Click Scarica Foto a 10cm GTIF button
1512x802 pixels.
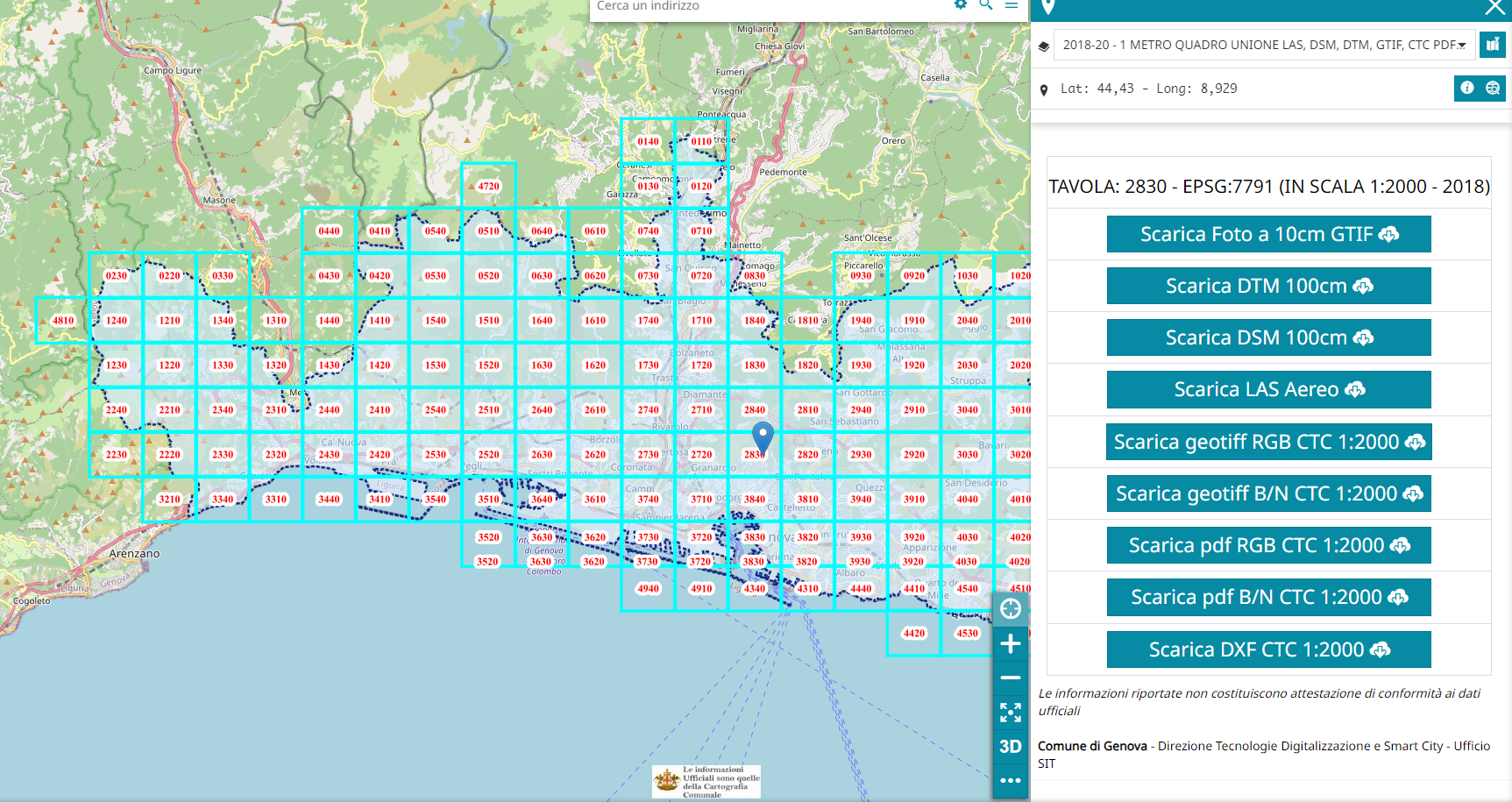[x=1268, y=234]
